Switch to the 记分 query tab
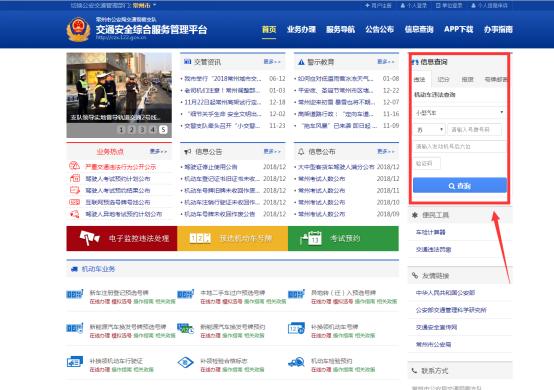Viewport: 554px width, 390px height. pos(443,79)
